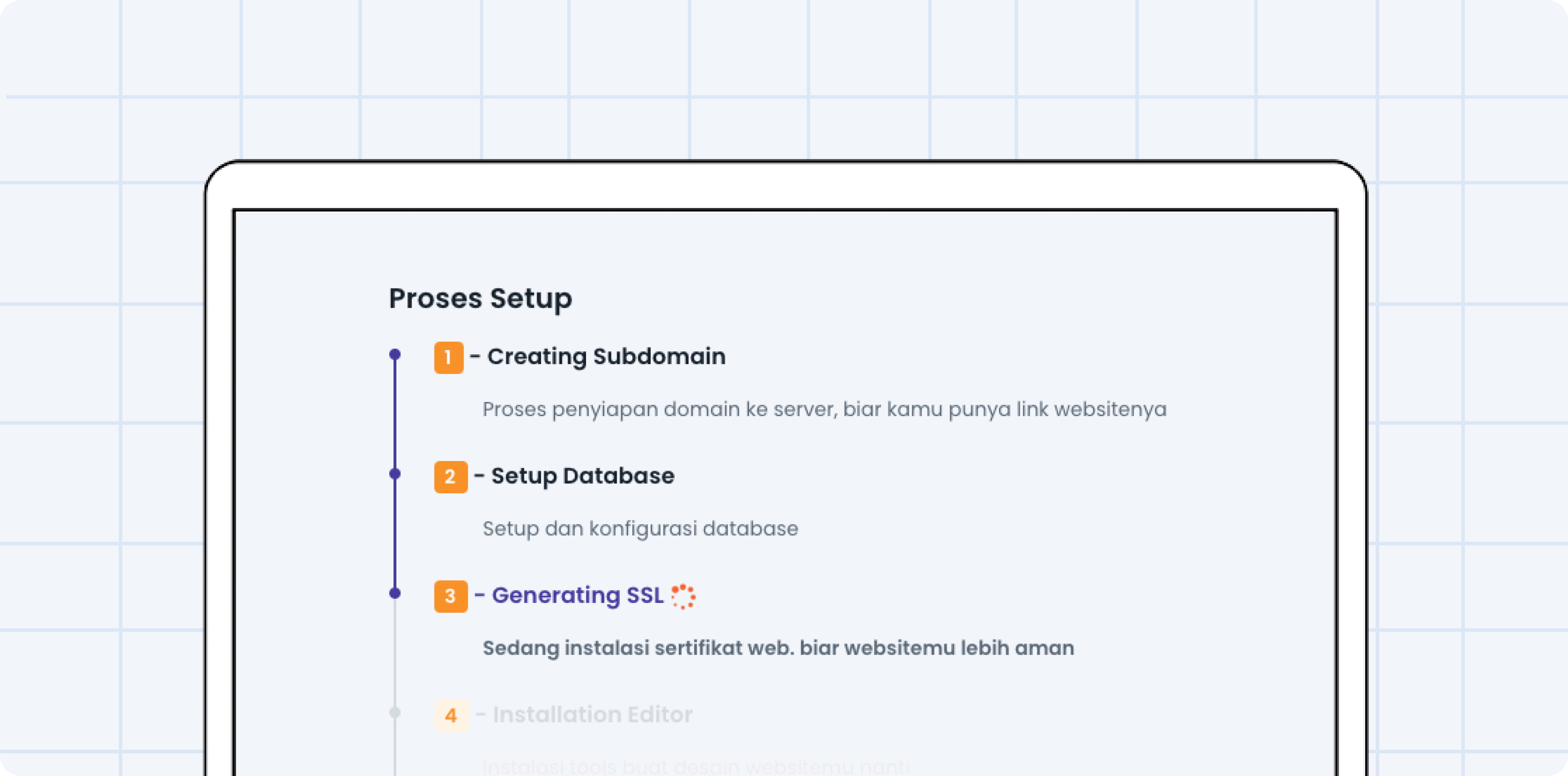
Task: Click 'Sedang instalasi sertifikat web' description
Action: 778,648
